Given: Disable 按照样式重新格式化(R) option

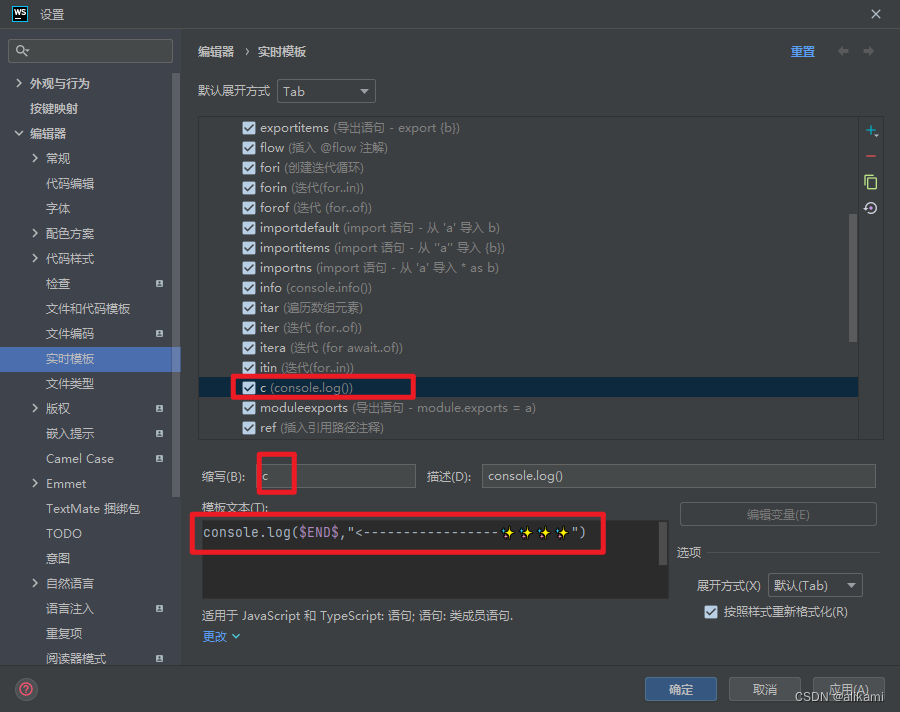Looking at the screenshot, I should pyautogui.click(x=711, y=613).
